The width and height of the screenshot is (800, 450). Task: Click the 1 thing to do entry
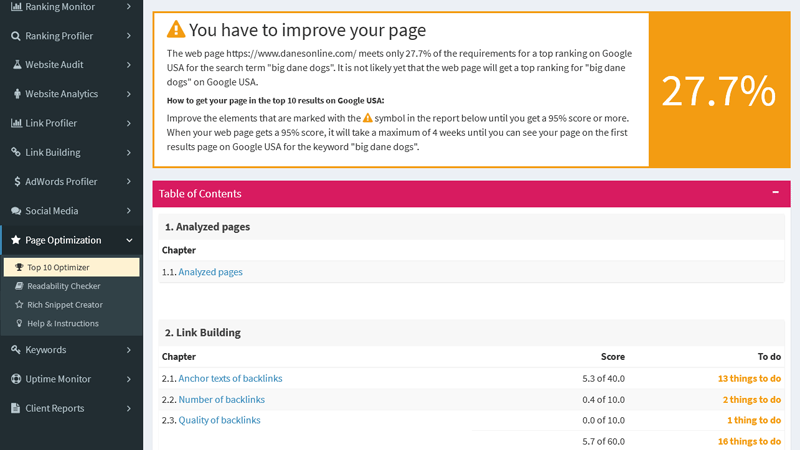pyautogui.click(x=754, y=420)
